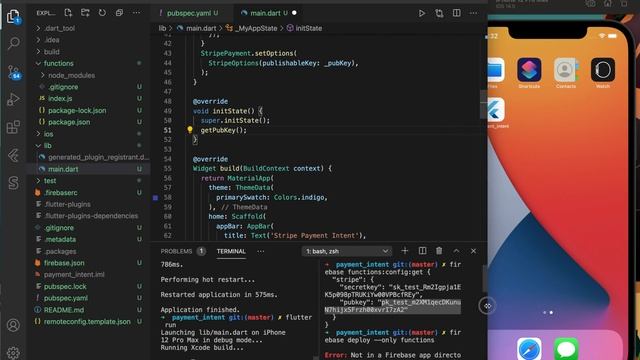
Task: Open the Search view in activity bar
Action: tap(13, 43)
